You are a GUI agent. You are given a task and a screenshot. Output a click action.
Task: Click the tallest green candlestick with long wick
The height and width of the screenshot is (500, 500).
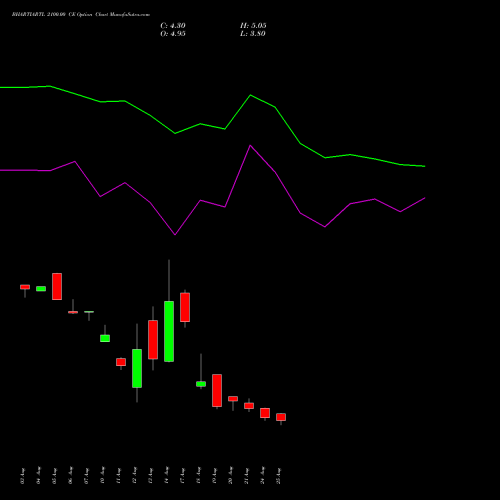(x=169, y=331)
